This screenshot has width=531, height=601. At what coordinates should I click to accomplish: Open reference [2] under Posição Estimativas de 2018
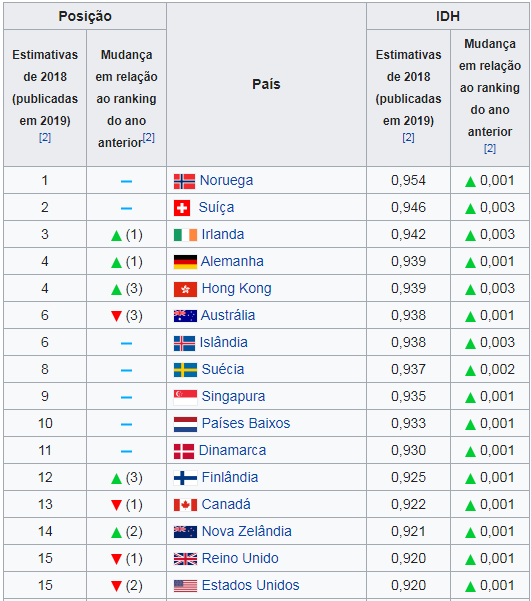pyautogui.click(x=45, y=137)
